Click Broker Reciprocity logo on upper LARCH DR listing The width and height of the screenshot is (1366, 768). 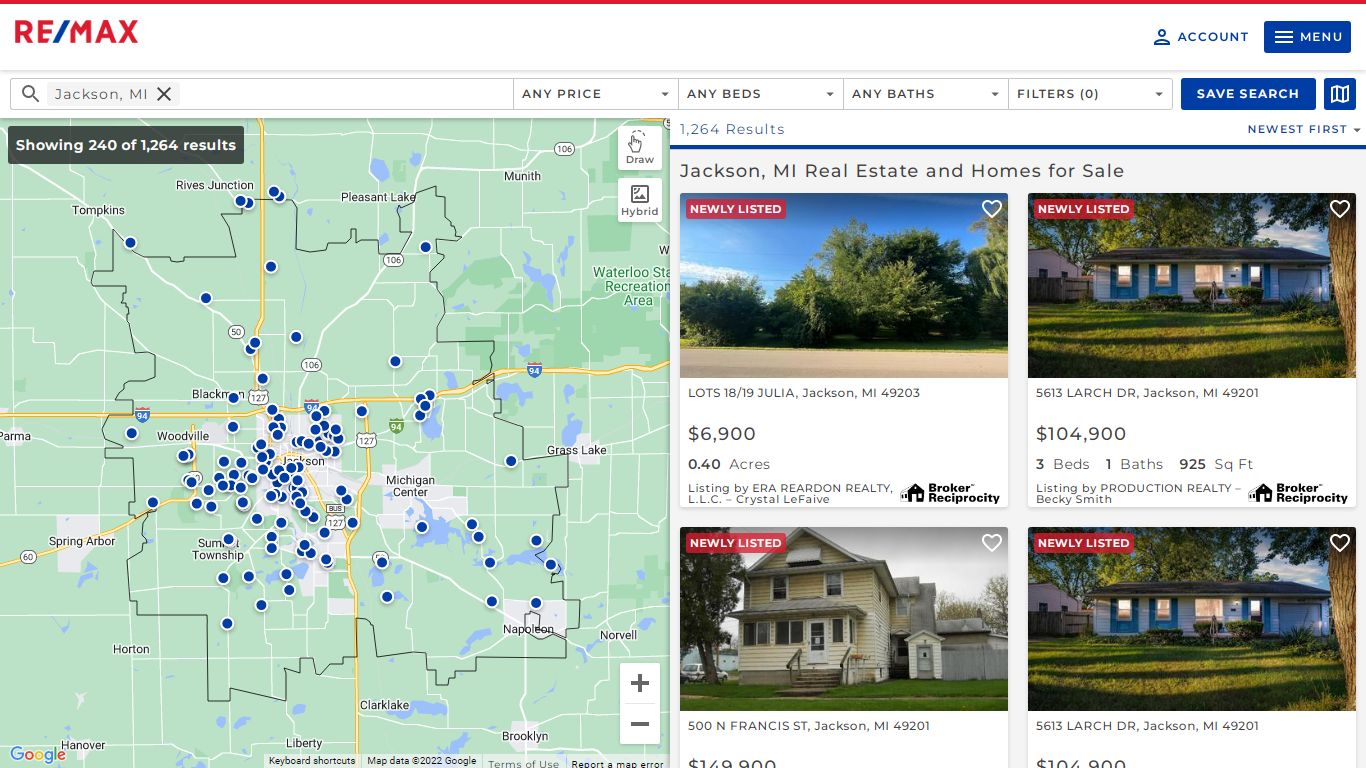pos(1298,493)
